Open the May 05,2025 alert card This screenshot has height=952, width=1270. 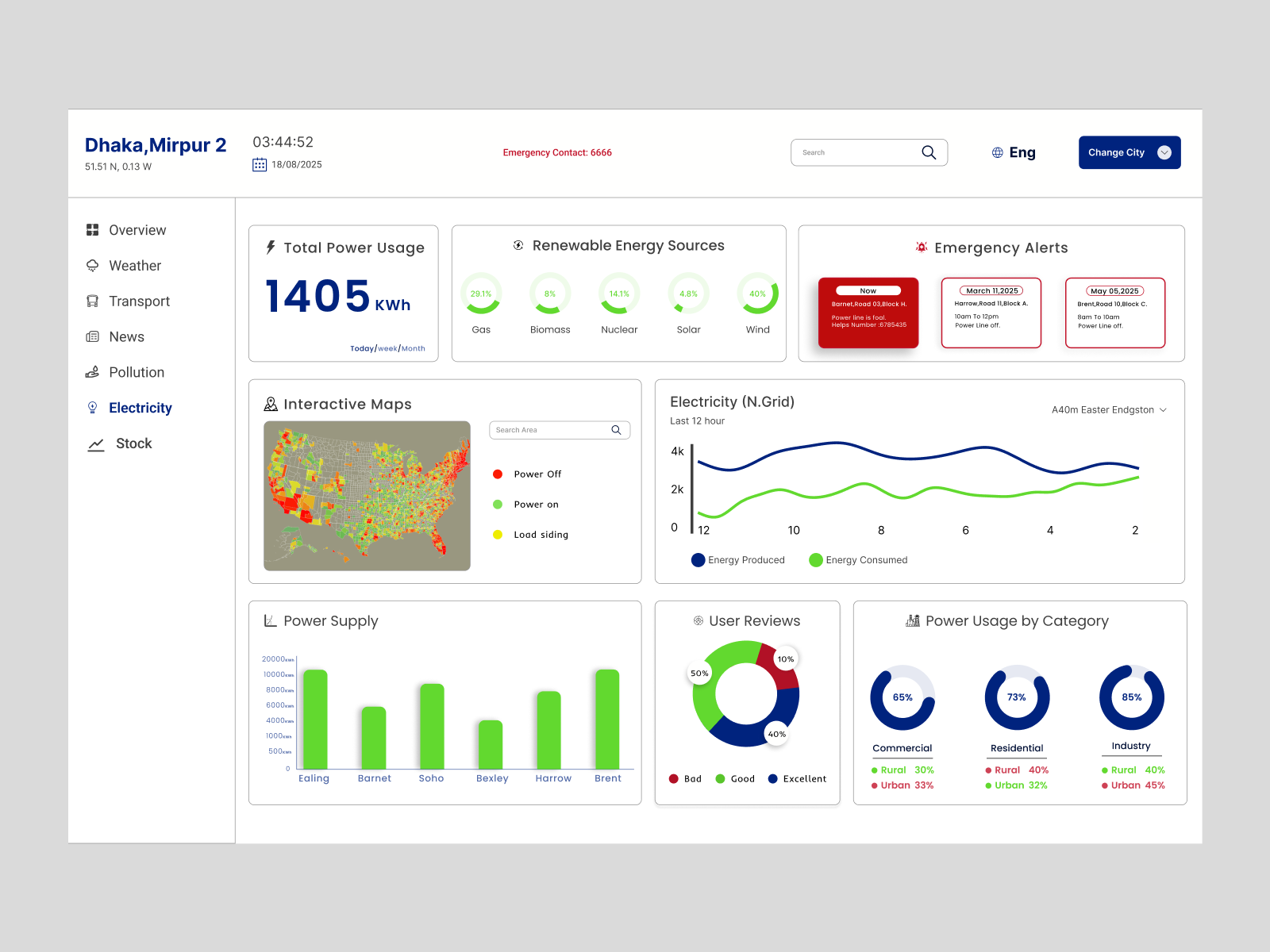pos(1114,313)
